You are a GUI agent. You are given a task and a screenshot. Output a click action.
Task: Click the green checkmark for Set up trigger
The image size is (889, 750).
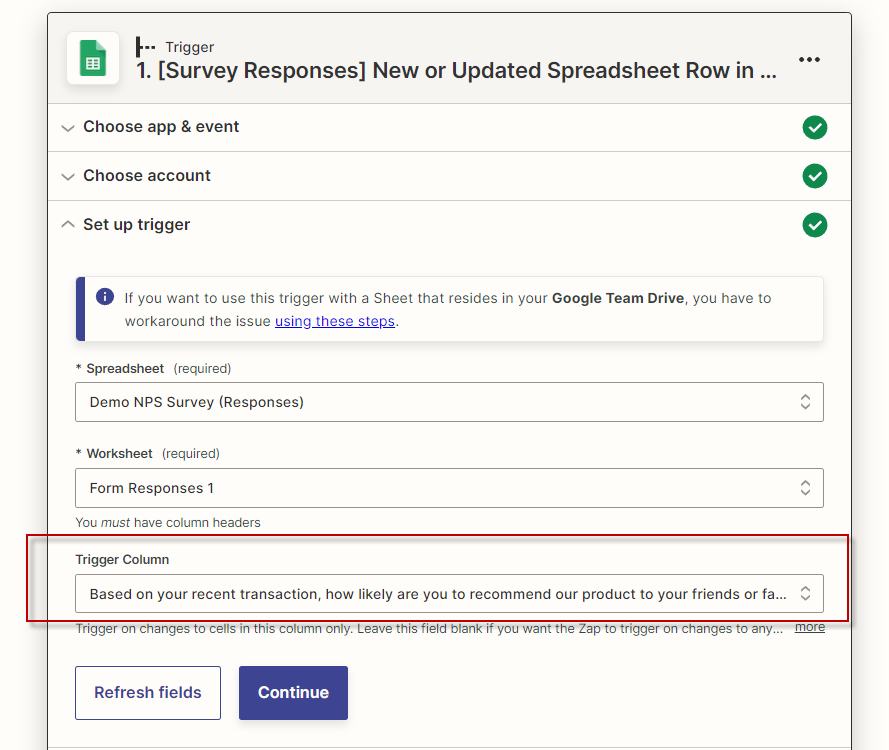pyautogui.click(x=815, y=225)
